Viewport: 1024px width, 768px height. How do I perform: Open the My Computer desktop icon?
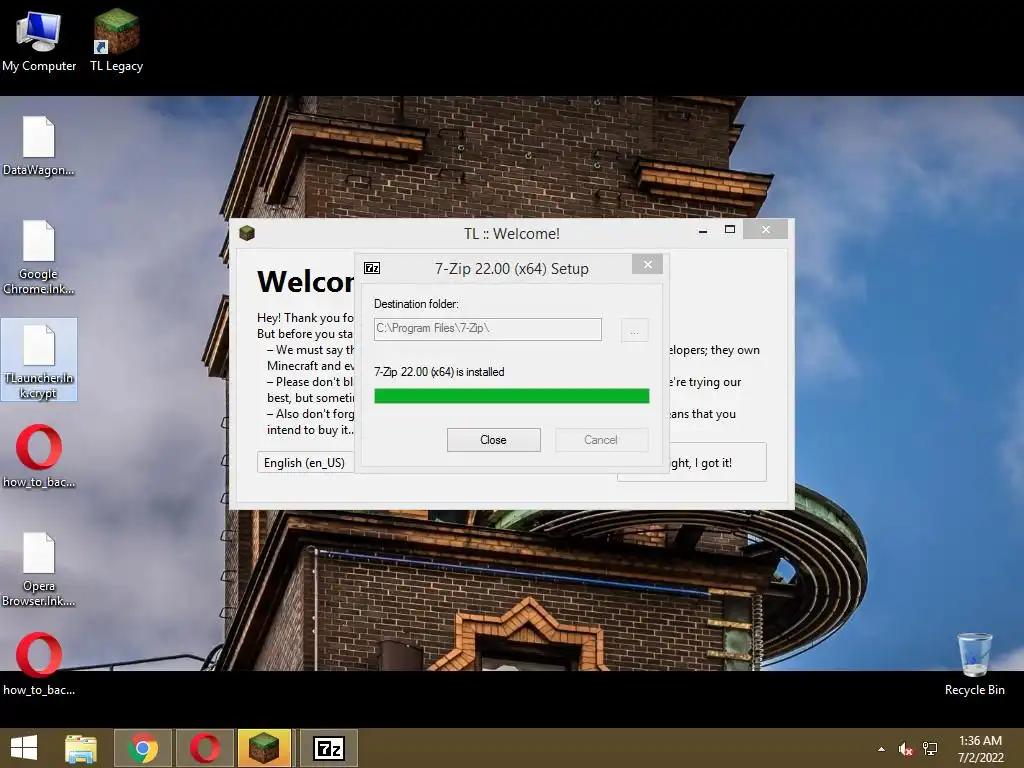pyautogui.click(x=39, y=41)
